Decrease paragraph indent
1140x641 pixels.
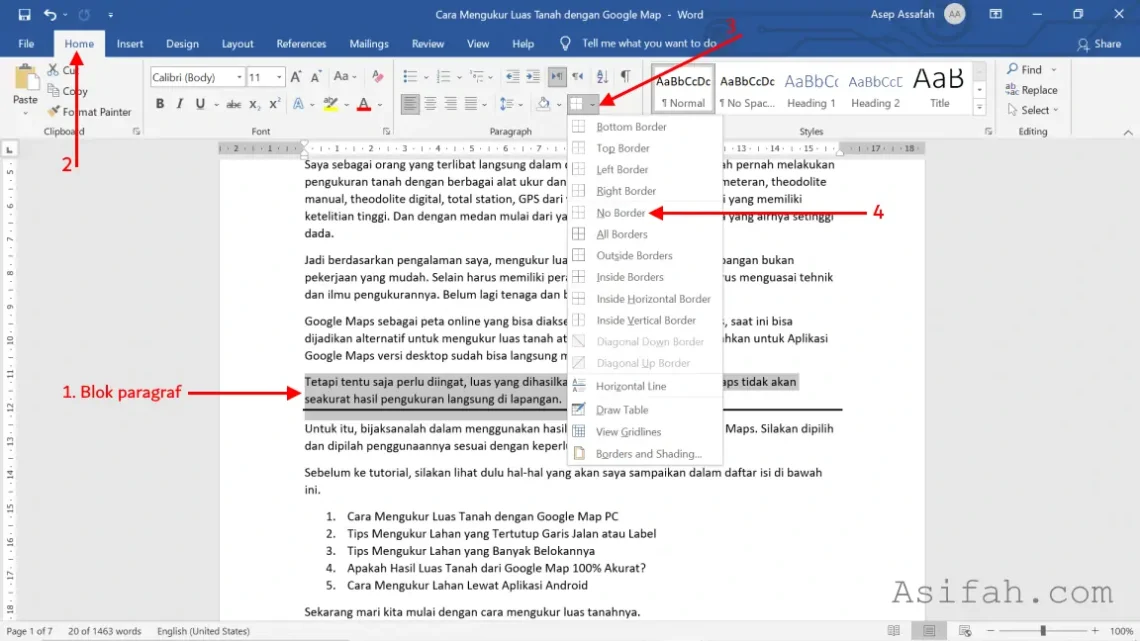(513, 76)
